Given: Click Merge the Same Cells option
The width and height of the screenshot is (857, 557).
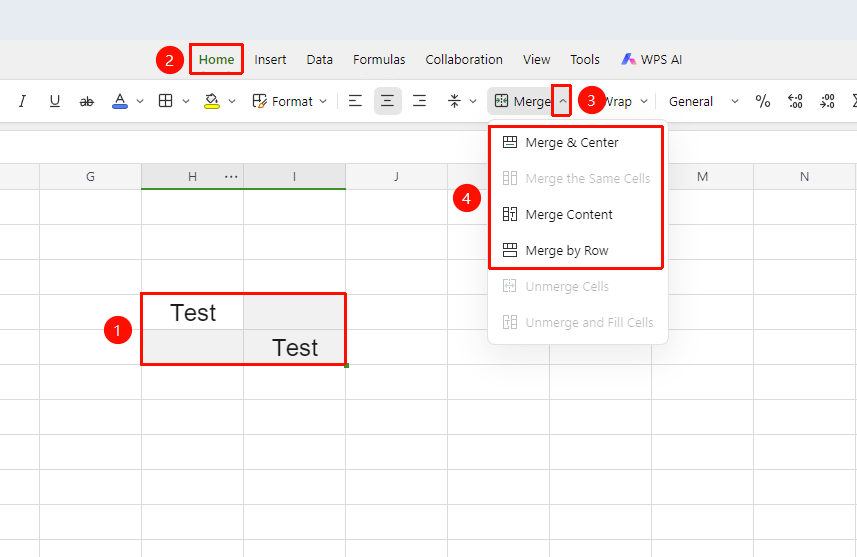Looking at the screenshot, I should pos(577,178).
